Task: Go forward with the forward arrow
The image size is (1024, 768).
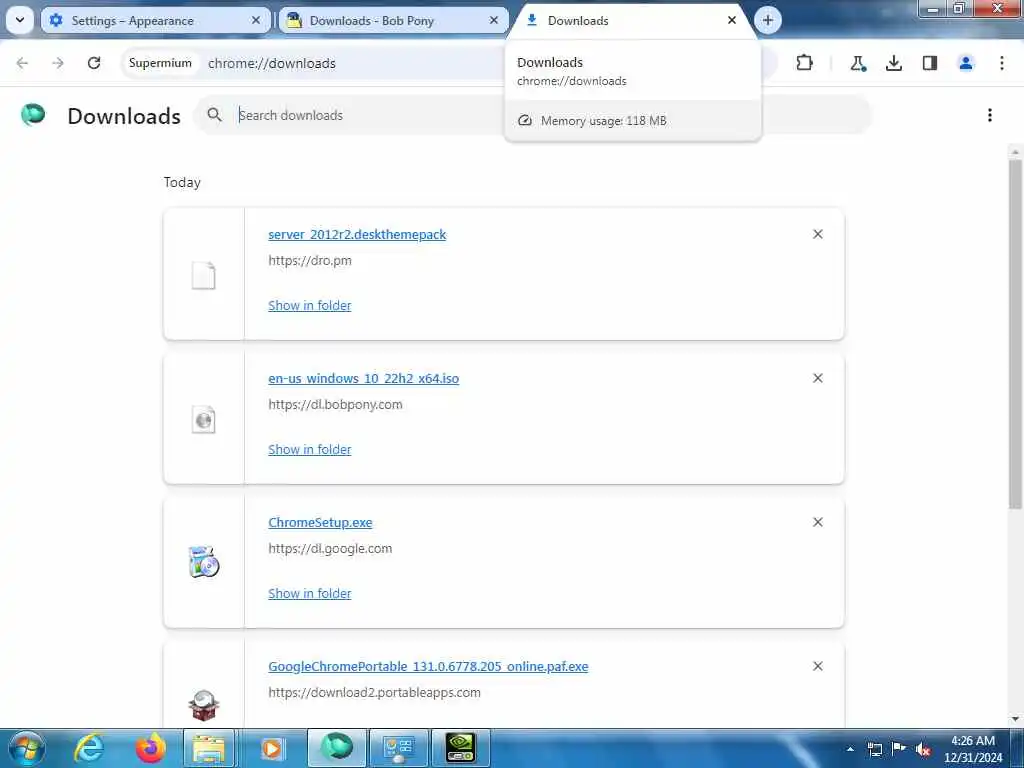Action: [x=58, y=63]
